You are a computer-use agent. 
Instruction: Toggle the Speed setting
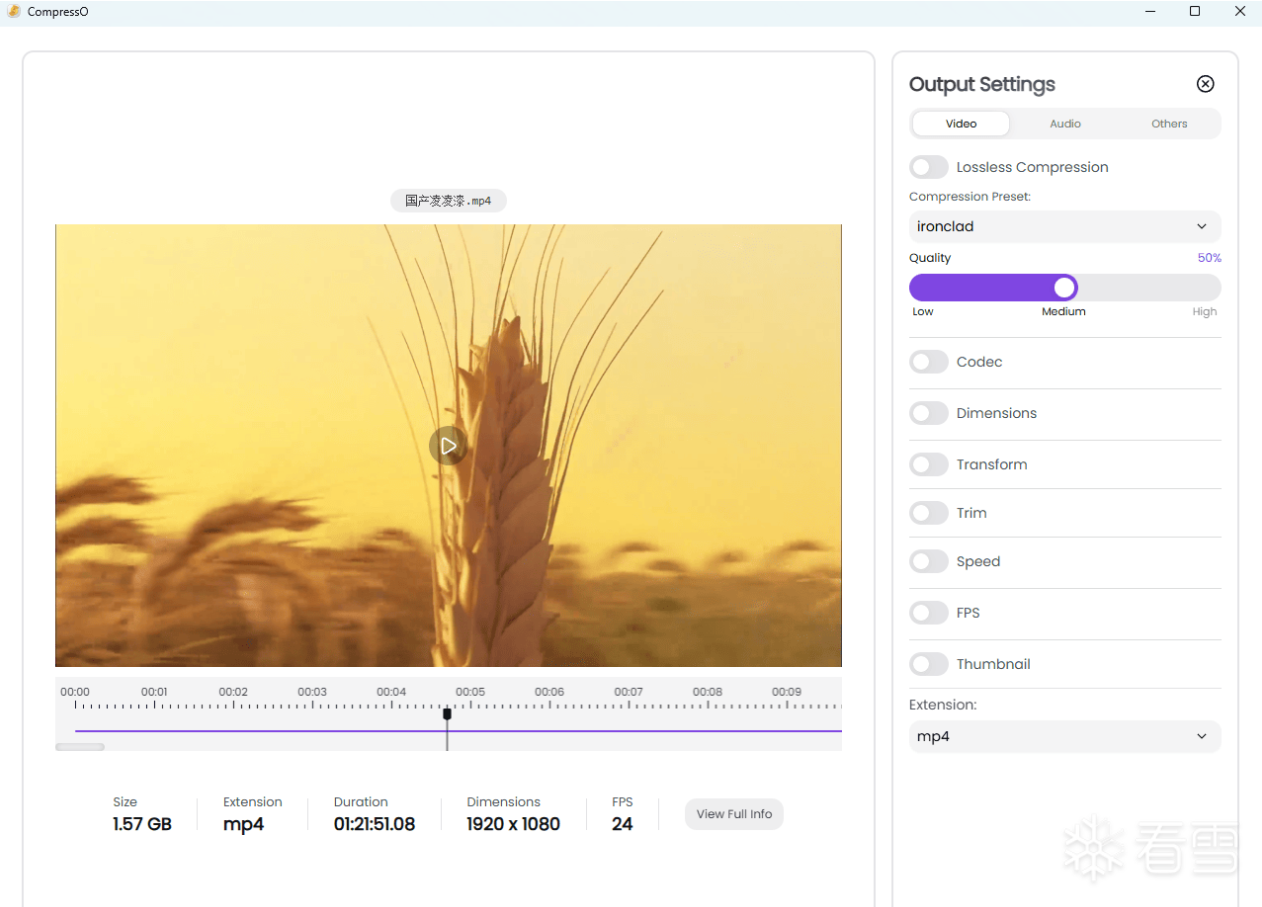tap(929, 561)
